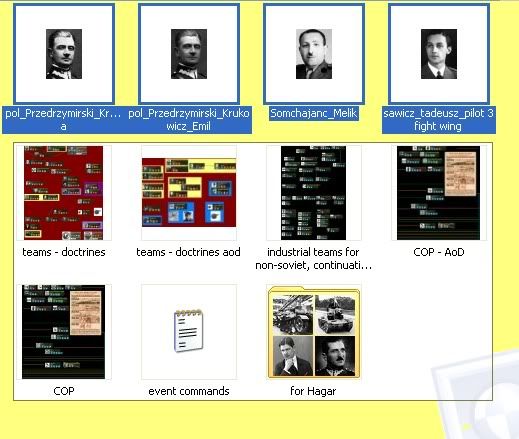Screen dimensions: 519x439
Task: Open the Somchajanc_Melik portrait image
Action: pyautogui.click(x=314, y=54)
